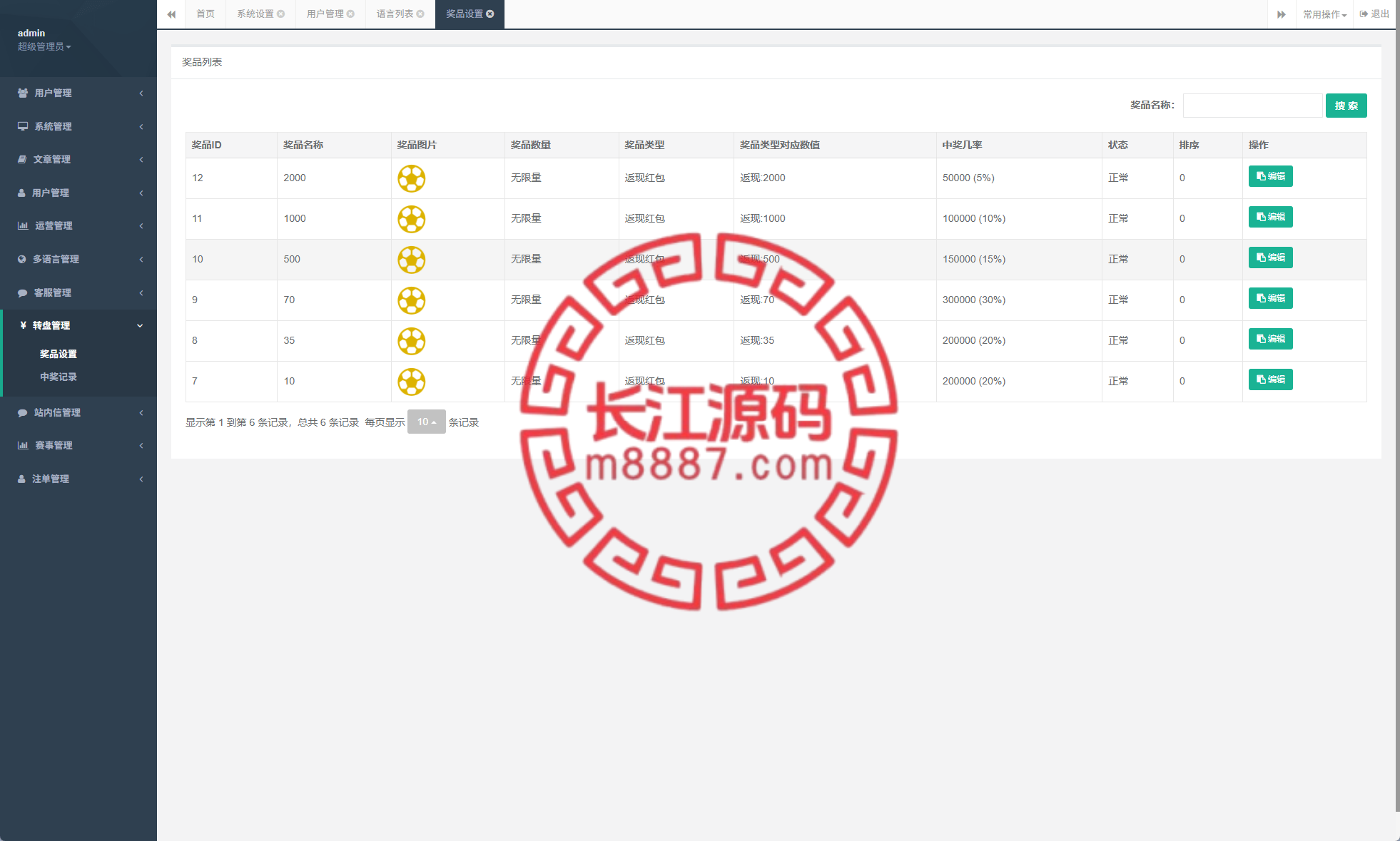Click the 退出 logout link
The height and width of the screenshot is (841, 1400).
(1374, 14)
